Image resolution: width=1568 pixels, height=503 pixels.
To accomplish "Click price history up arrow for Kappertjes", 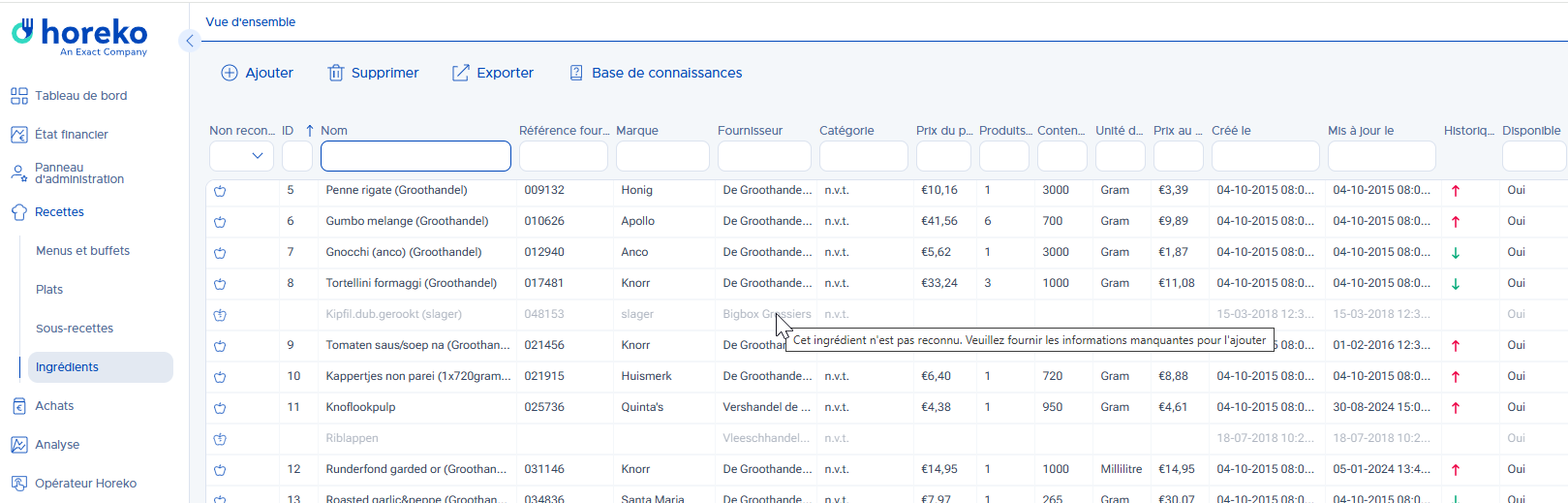I will pos(1456,377).
